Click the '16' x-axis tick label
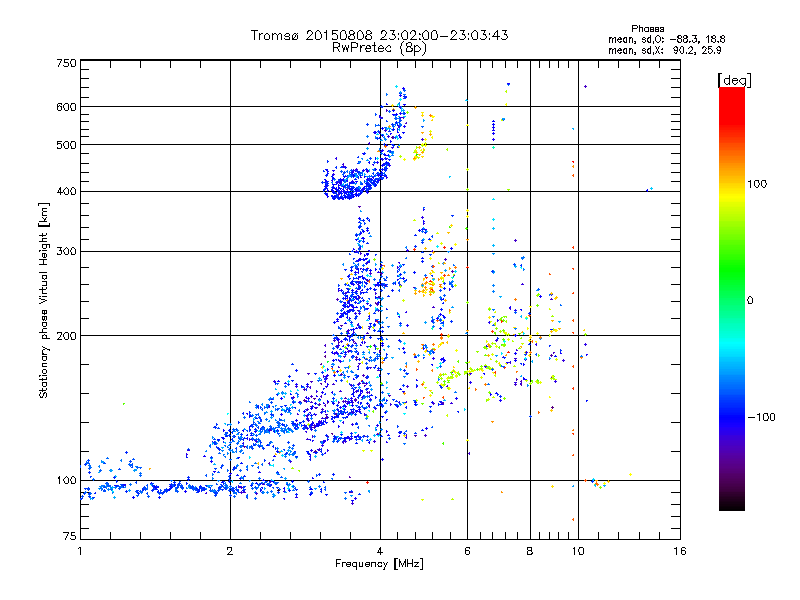 click(x=680, y=551)
